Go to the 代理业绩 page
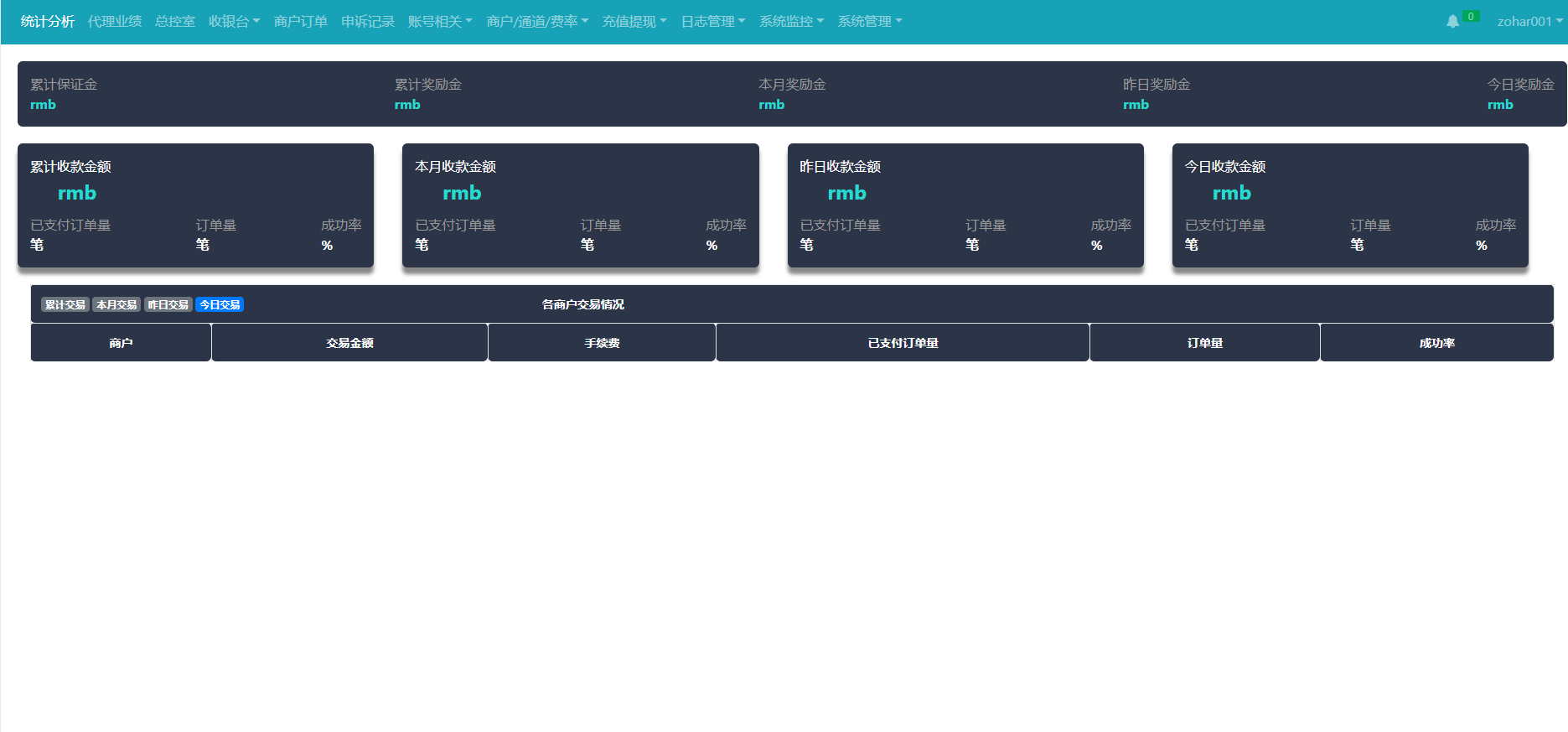Image resolution: width=1568 pixels, height=732 pixels. click(x=115, y=22)
